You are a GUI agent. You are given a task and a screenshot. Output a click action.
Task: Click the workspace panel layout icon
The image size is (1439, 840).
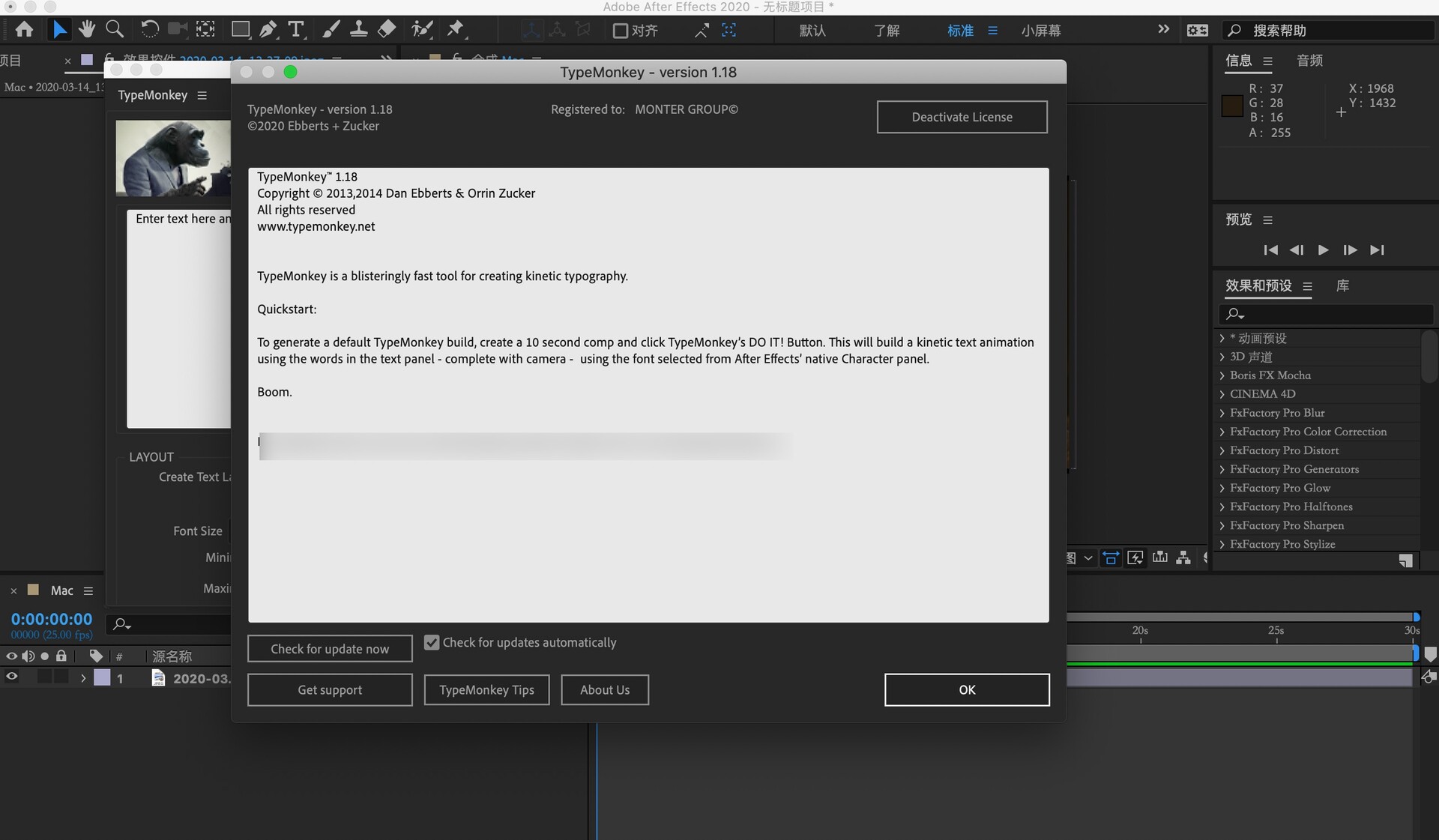pyautogui.click(x=1198, y=30)
